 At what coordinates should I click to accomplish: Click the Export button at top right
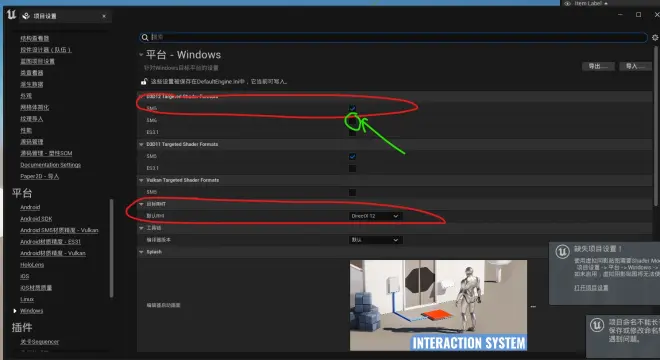598,67
